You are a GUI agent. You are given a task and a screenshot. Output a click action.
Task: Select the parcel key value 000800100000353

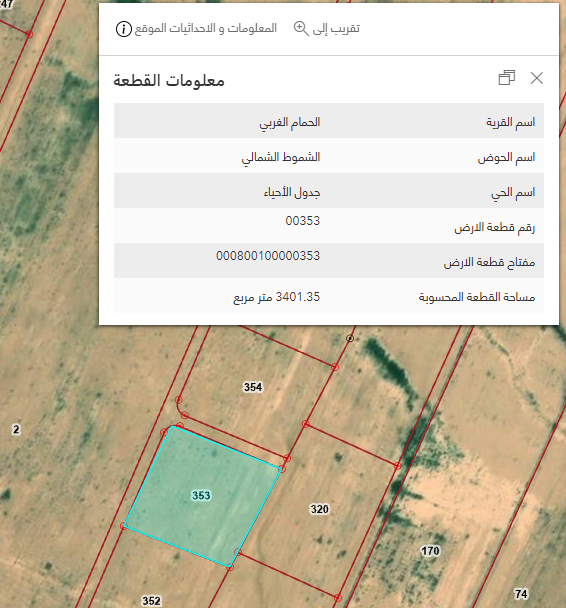[268, 256]
